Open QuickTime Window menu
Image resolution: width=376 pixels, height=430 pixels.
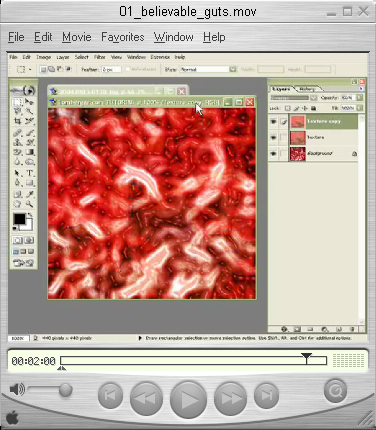click(174, 37)
